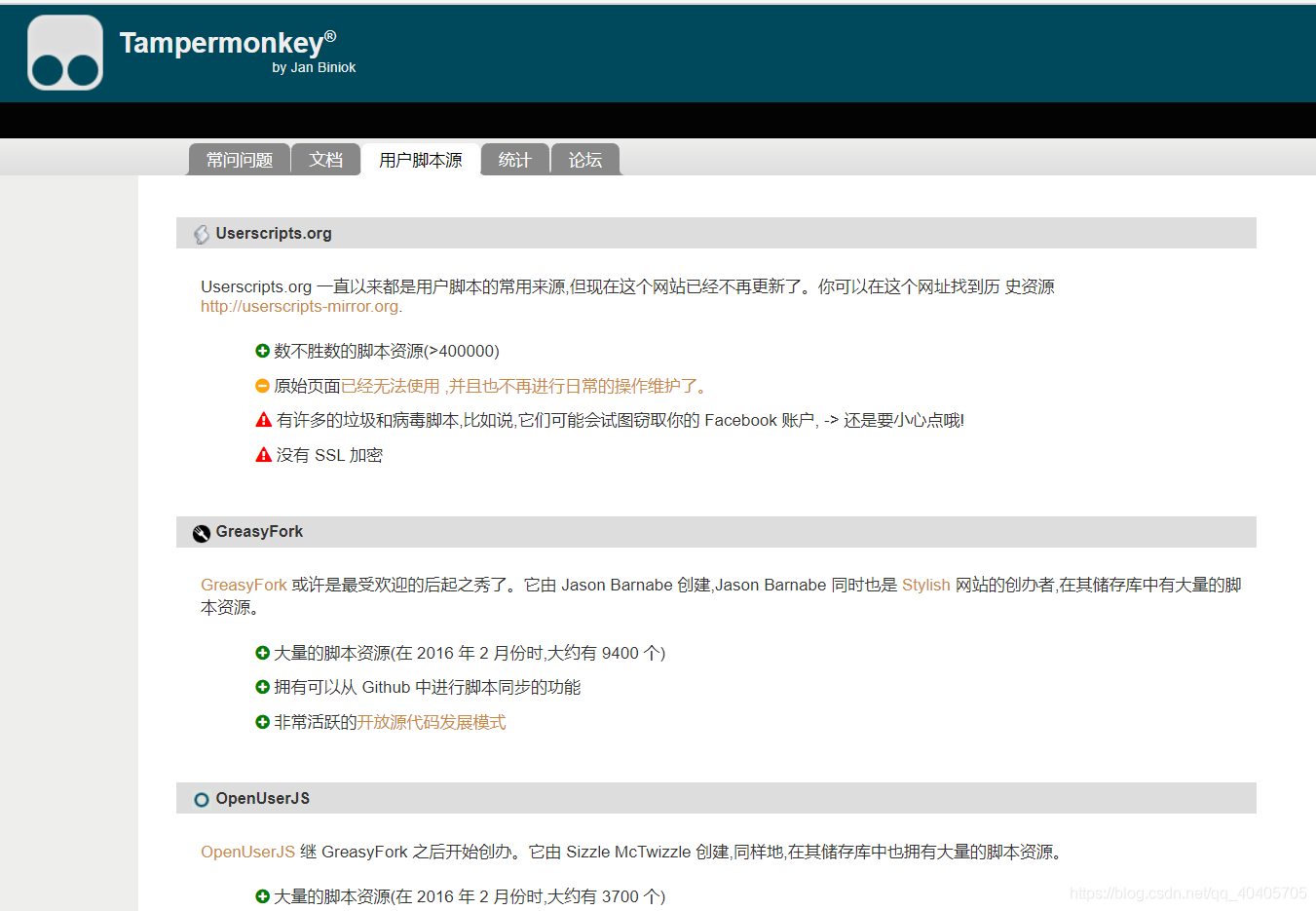
Task: Click red warning icon beside 有许多的垃圾和病毒脚本
Action: point(263,420)
